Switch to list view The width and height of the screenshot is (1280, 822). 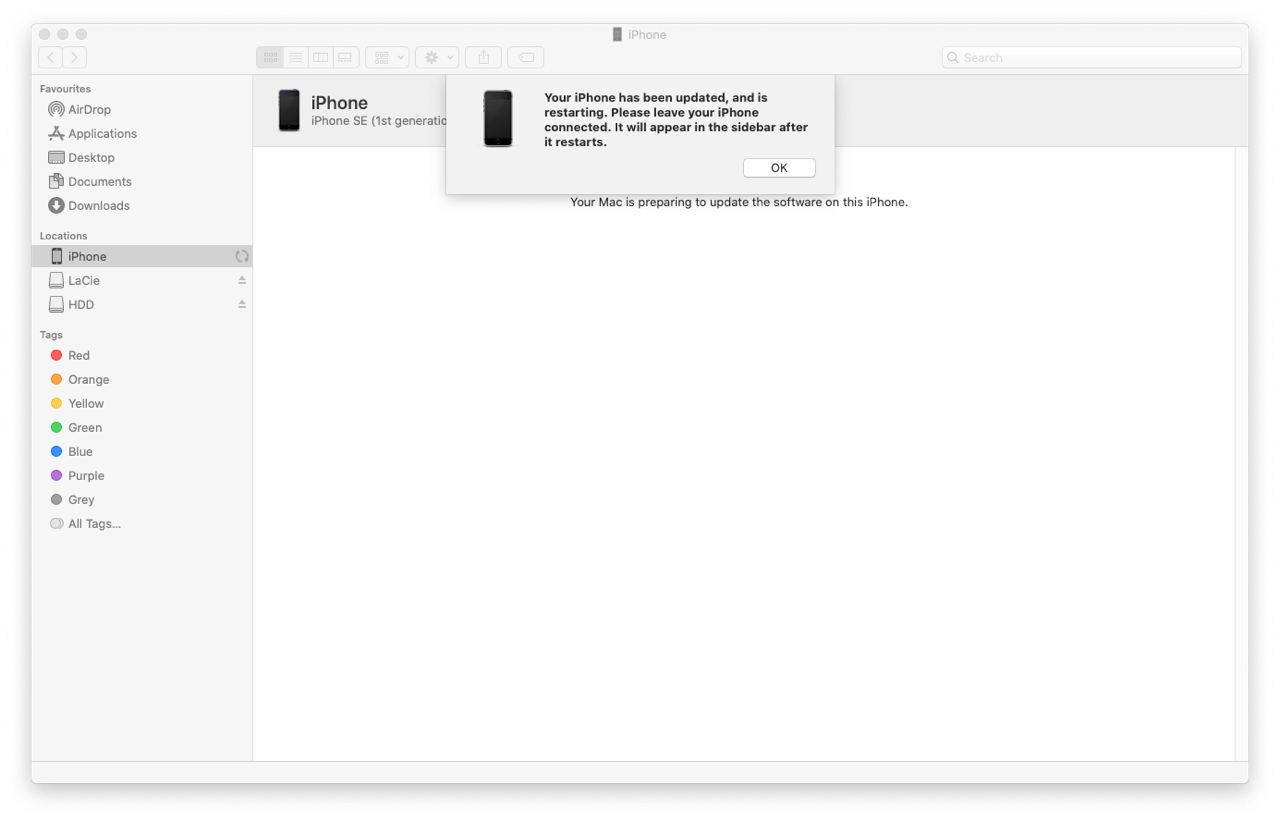click(295, 57)
